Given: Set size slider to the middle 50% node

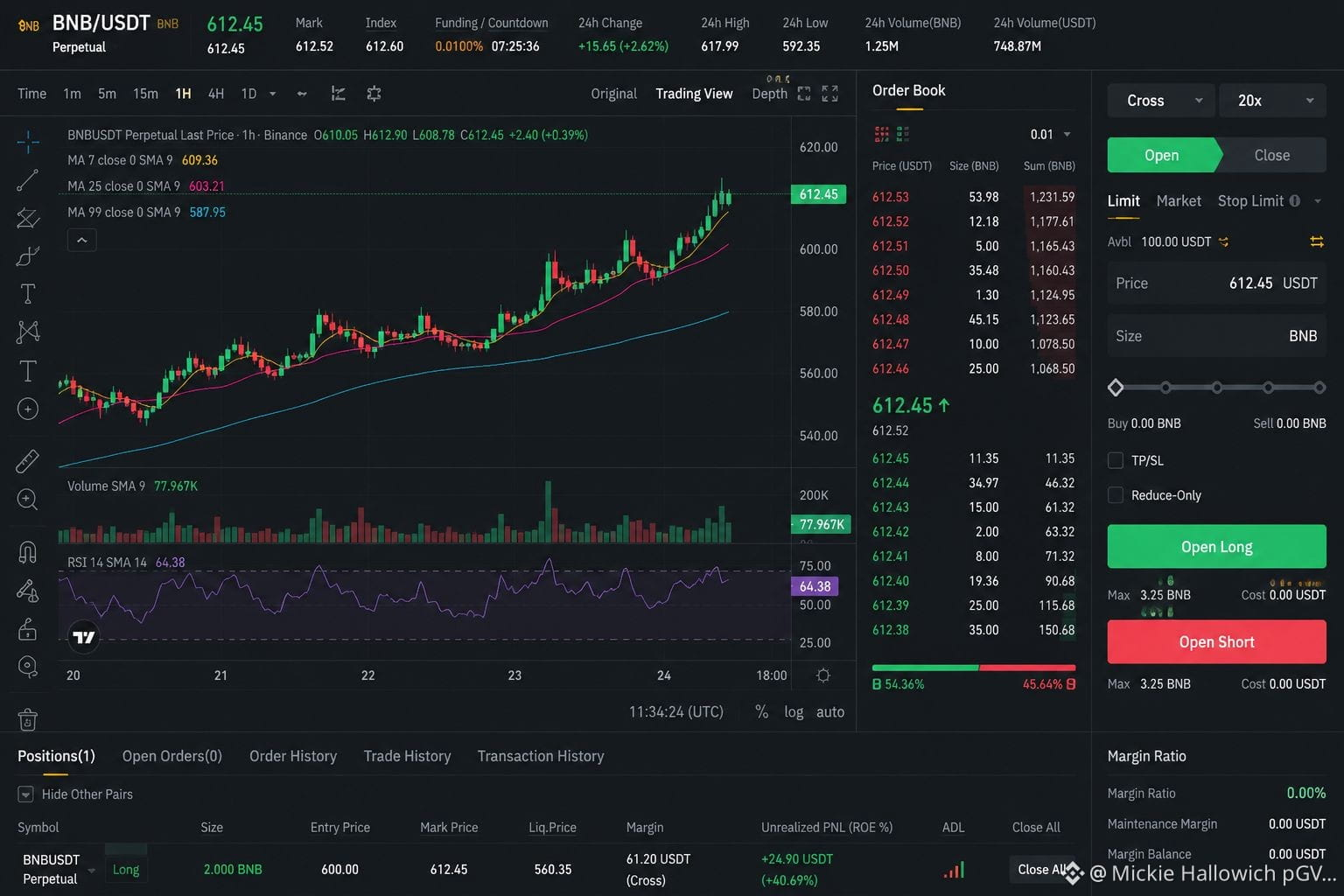Looking at the screenshot, I should pos(1217,388).
